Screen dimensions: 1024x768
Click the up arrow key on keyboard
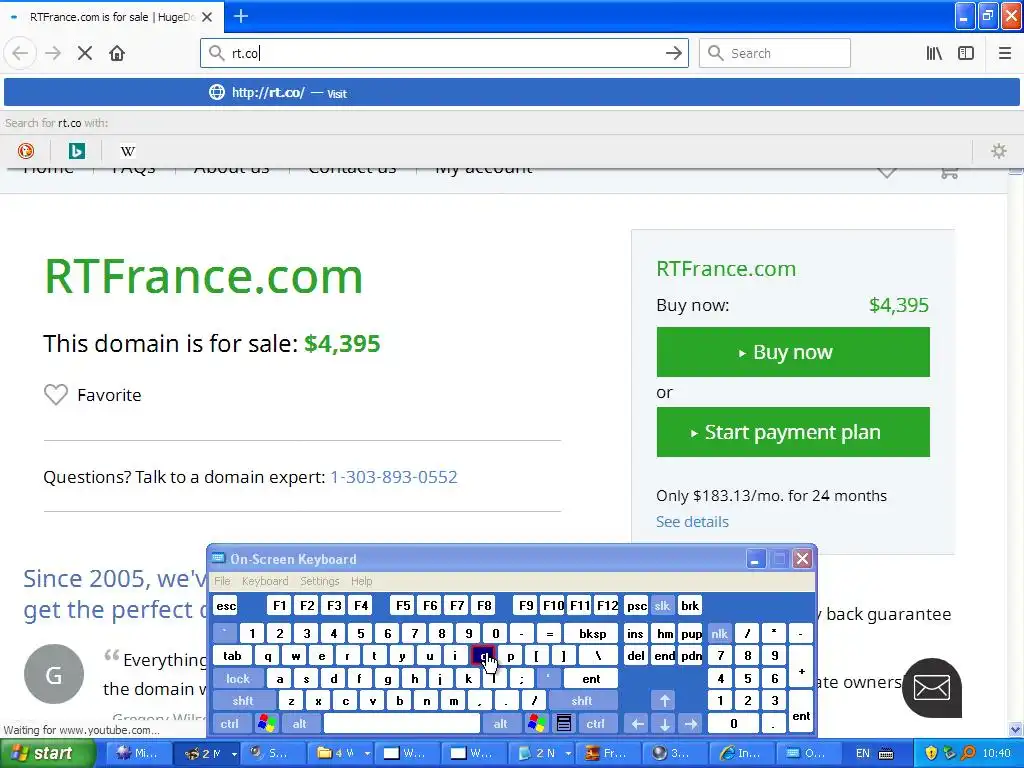[x=664, y=701]
